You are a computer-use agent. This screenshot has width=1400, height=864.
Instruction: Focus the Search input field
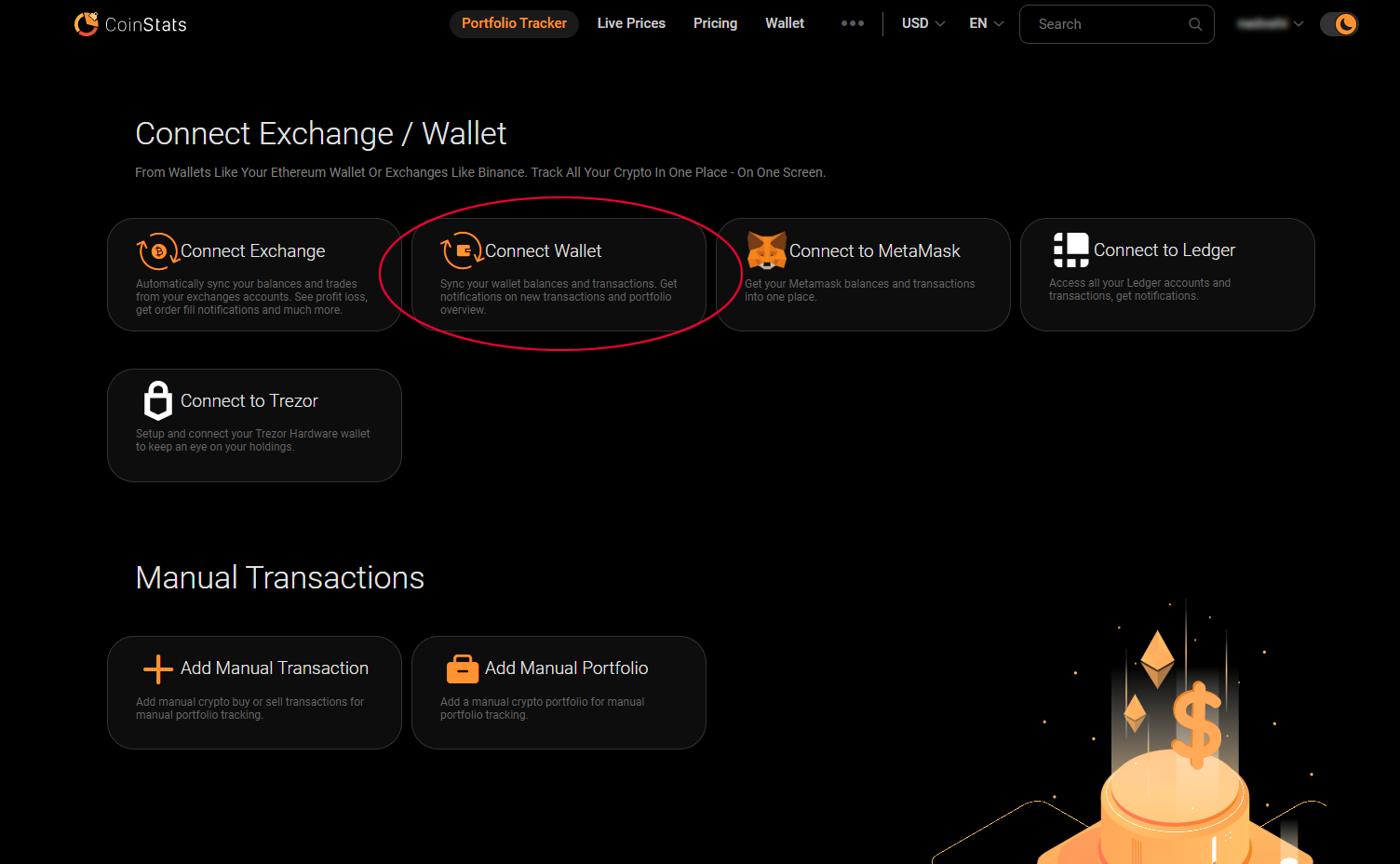coord(1116,24)
